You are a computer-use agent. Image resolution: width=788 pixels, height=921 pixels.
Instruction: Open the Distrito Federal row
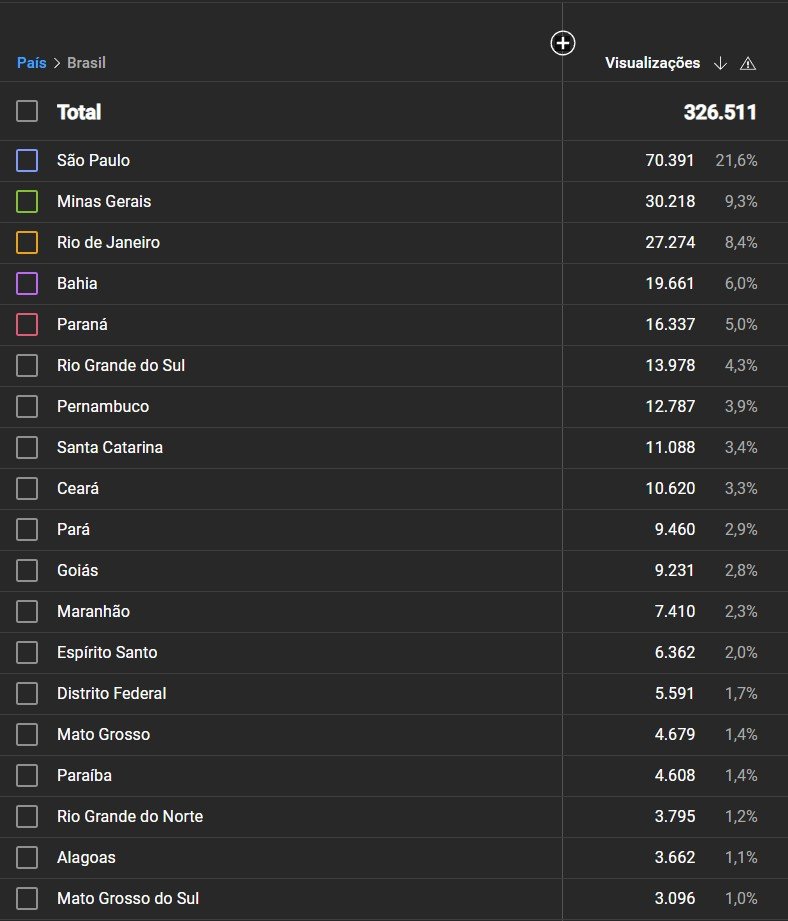[x=112, y=693]
